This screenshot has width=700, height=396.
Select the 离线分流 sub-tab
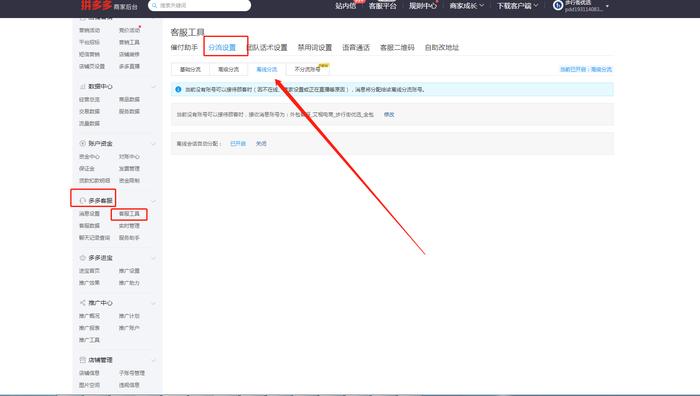[x=267, y=69]
